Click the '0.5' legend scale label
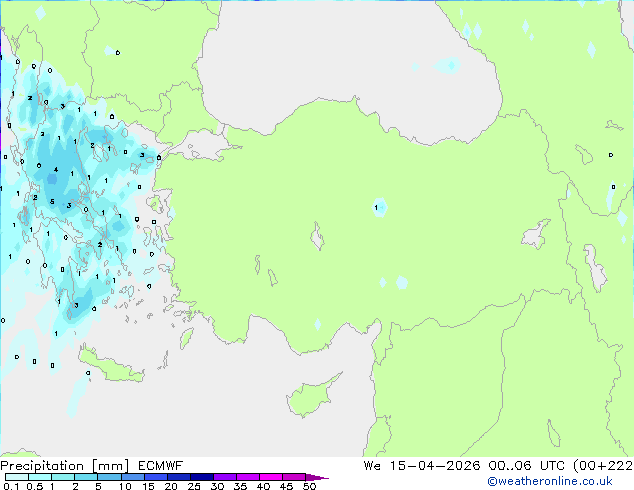This screenshot has height=490, width=634. pyautogui.click(x=34, y=486)
